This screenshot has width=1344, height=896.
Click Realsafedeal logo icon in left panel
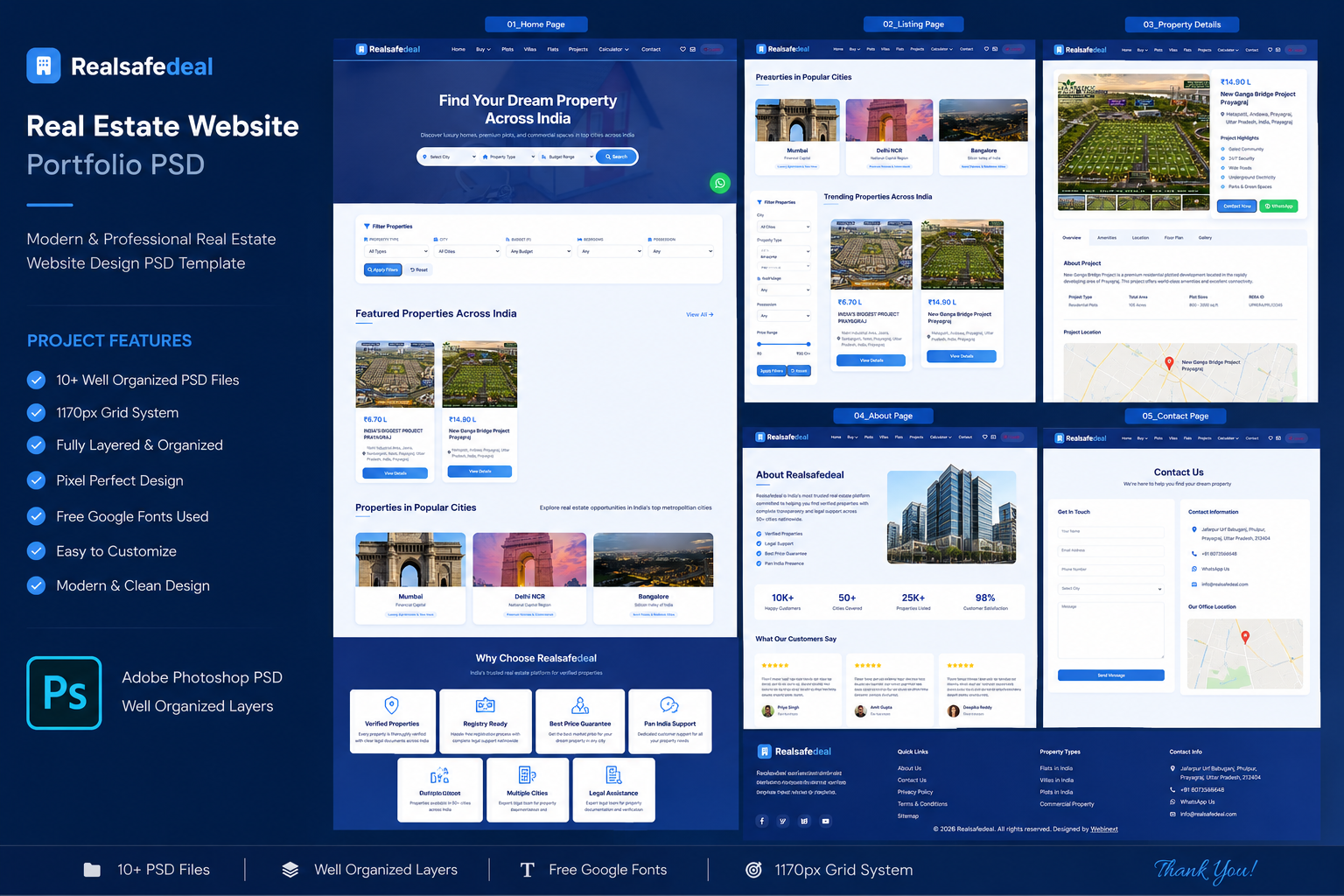pos(44,66)
